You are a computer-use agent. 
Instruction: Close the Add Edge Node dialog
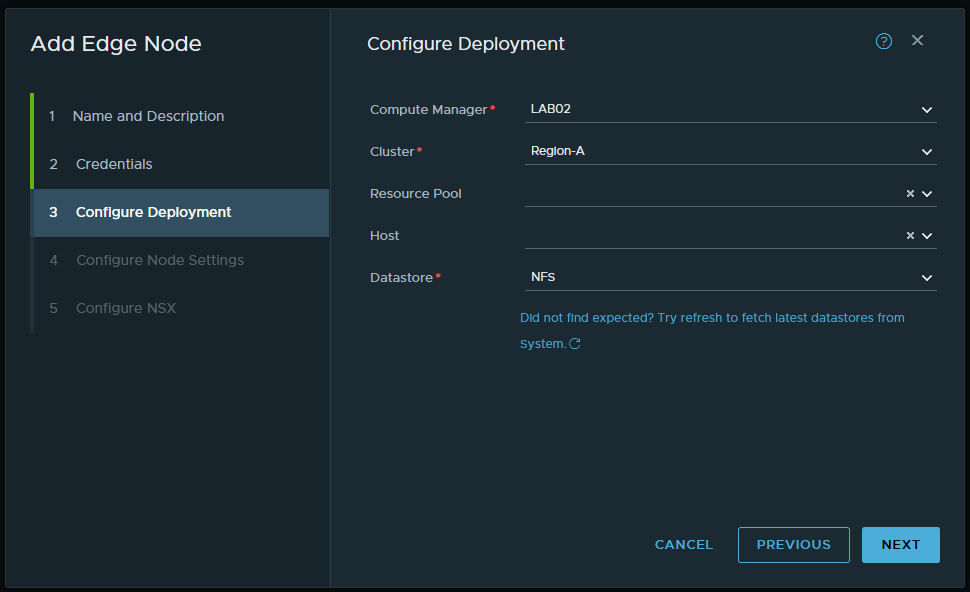[x=917, y=41]
